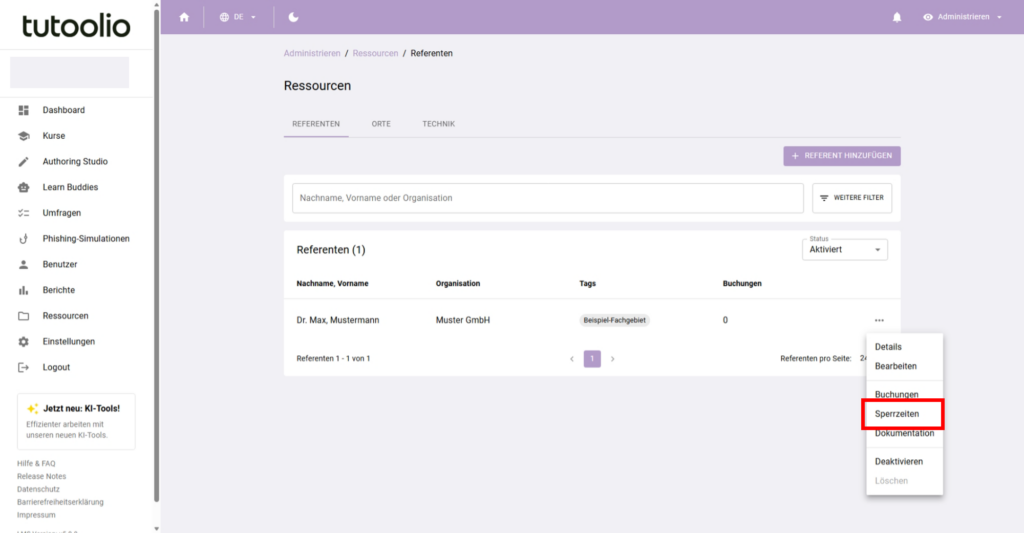Switch to the Orte tab
Screen dimensions: 1024x533
point(381,124)
